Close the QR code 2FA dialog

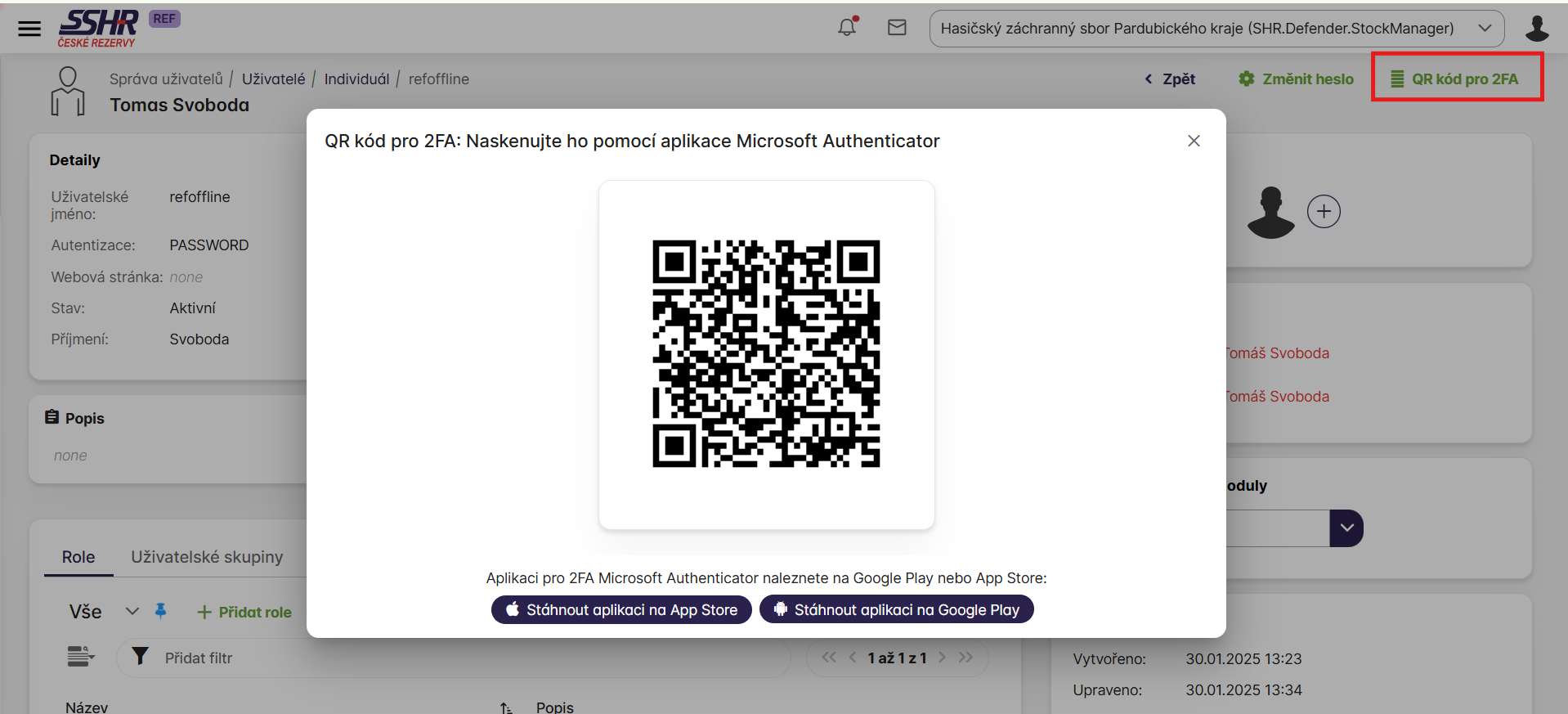[x=1194, y=141]
